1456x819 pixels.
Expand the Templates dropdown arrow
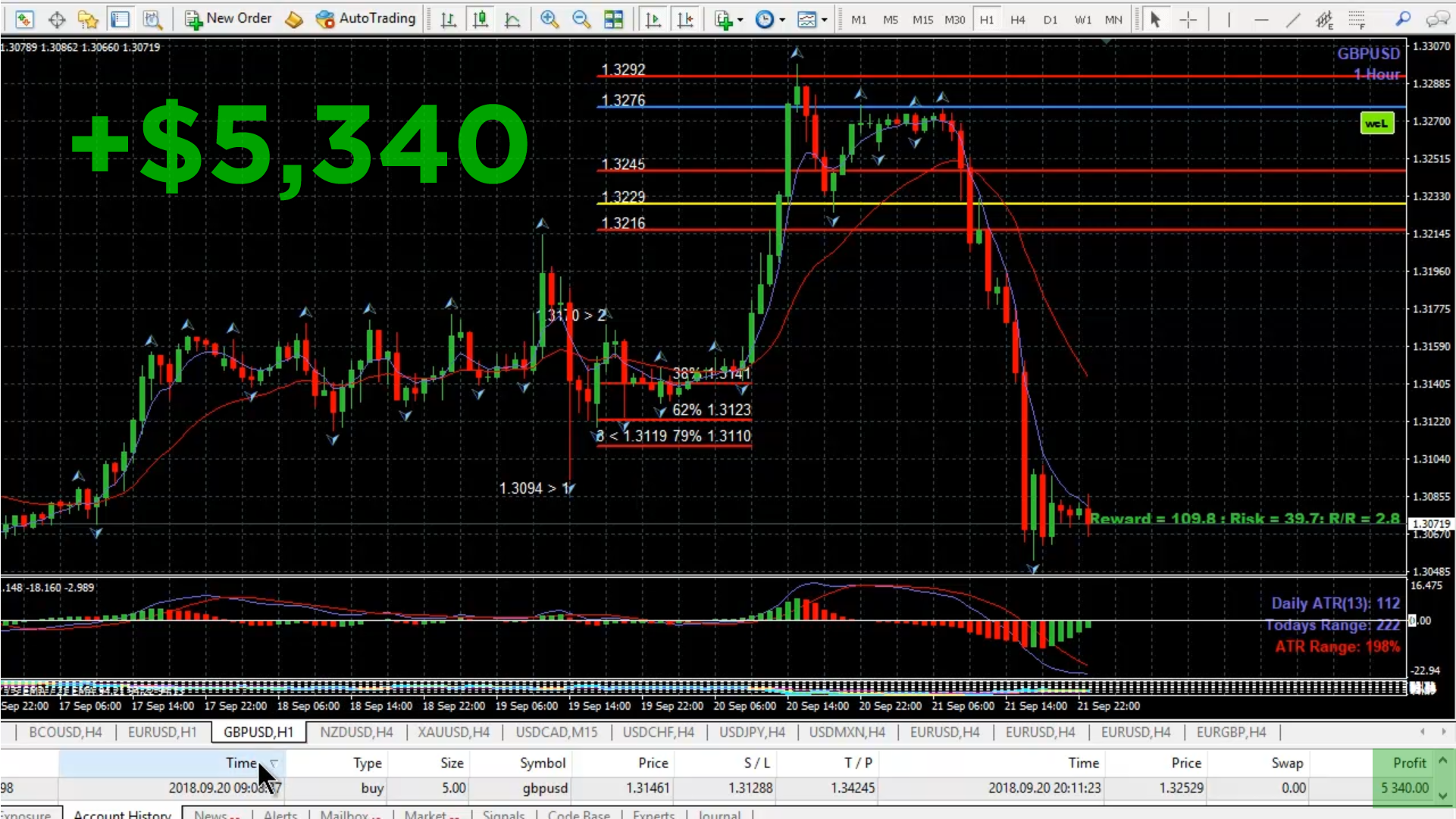tap(824, 20)
